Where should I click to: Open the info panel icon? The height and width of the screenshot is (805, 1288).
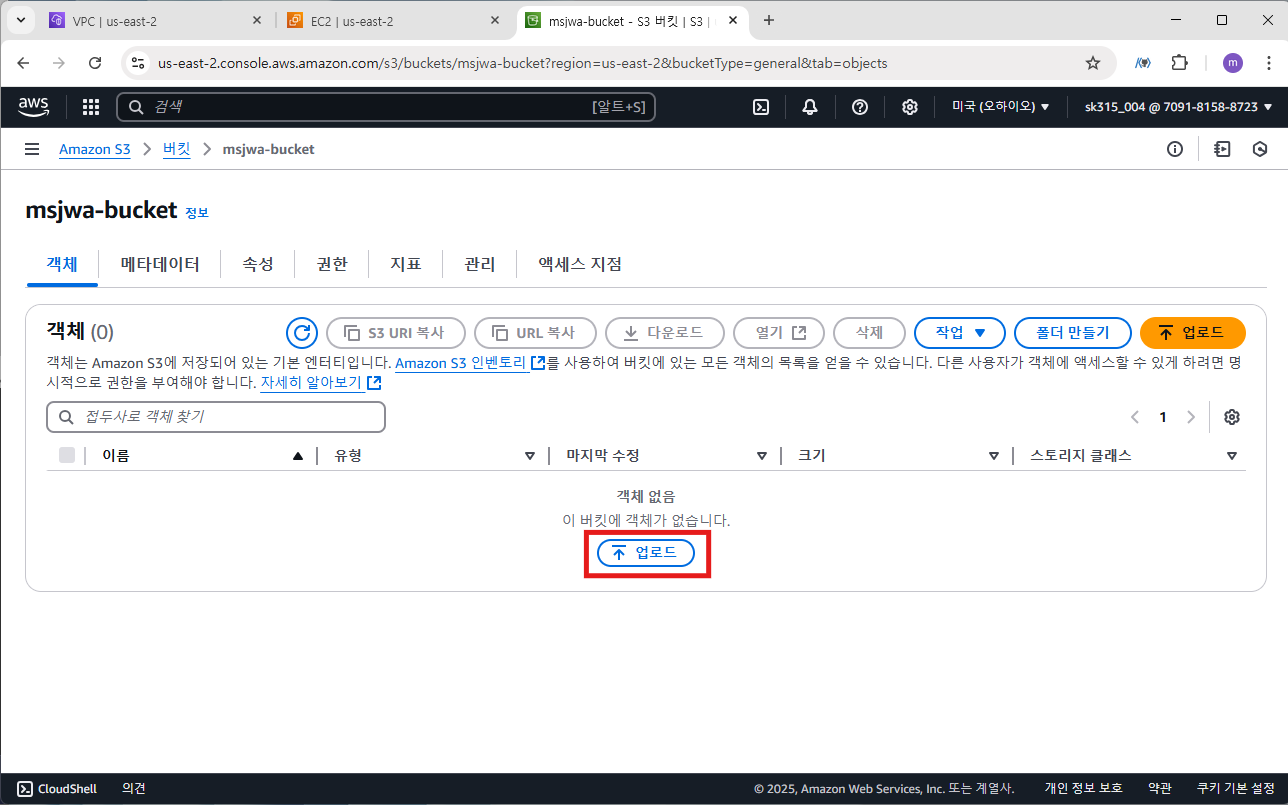click(x=1175, y=149)
